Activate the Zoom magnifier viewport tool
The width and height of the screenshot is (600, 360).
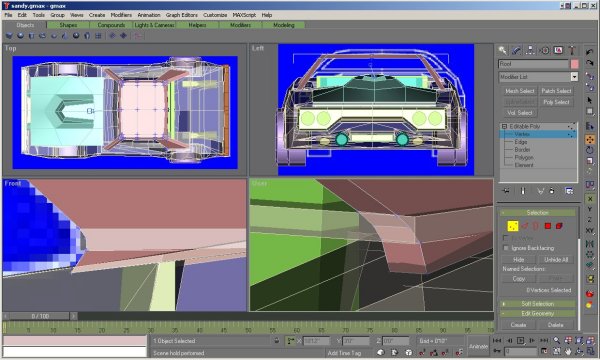pos(556,340)
